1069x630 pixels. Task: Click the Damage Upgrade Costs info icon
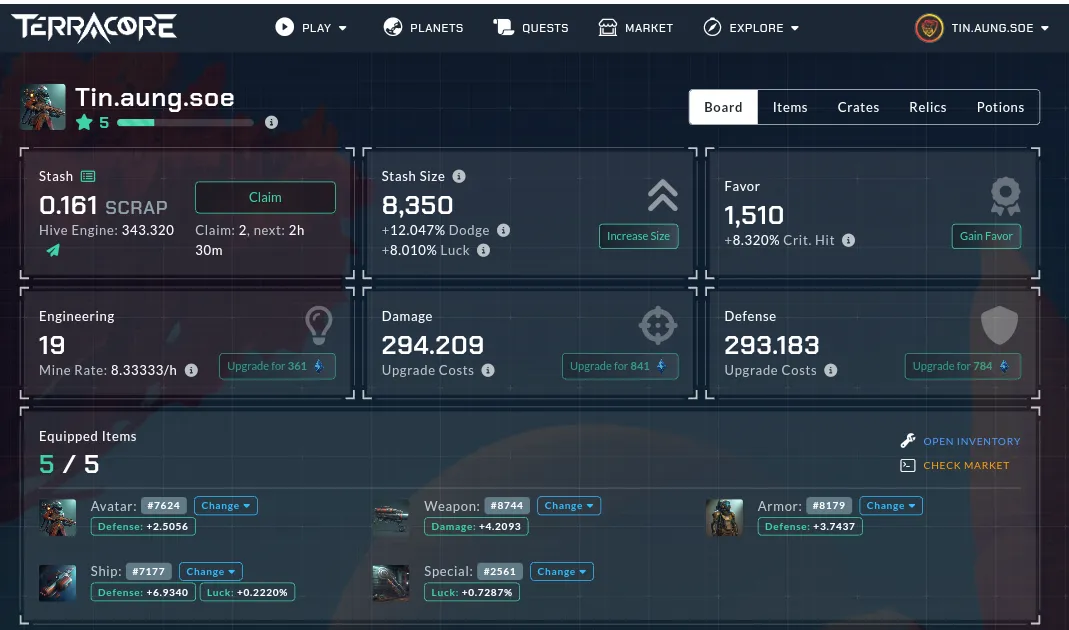pos(488,370)
